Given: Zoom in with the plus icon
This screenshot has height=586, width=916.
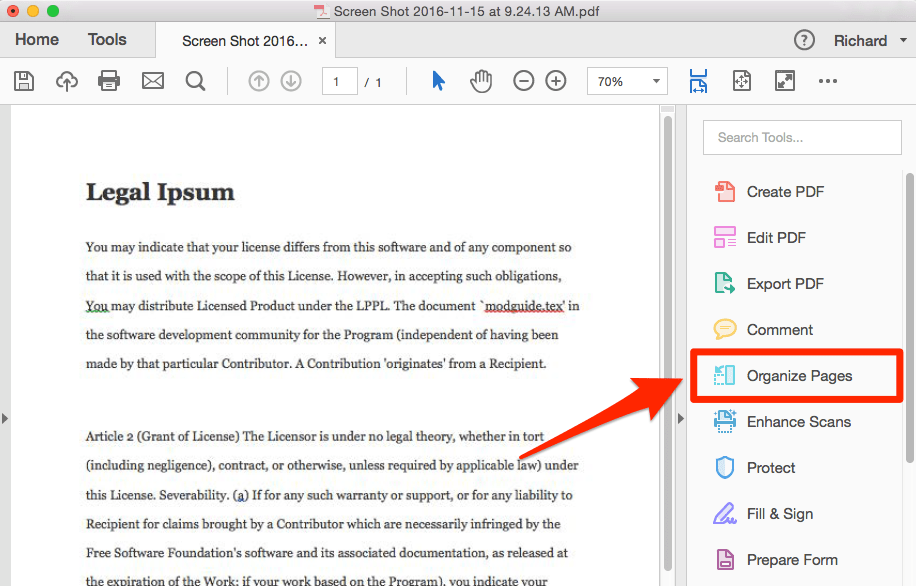Looking at the screenshot, I should coord(556,82).
